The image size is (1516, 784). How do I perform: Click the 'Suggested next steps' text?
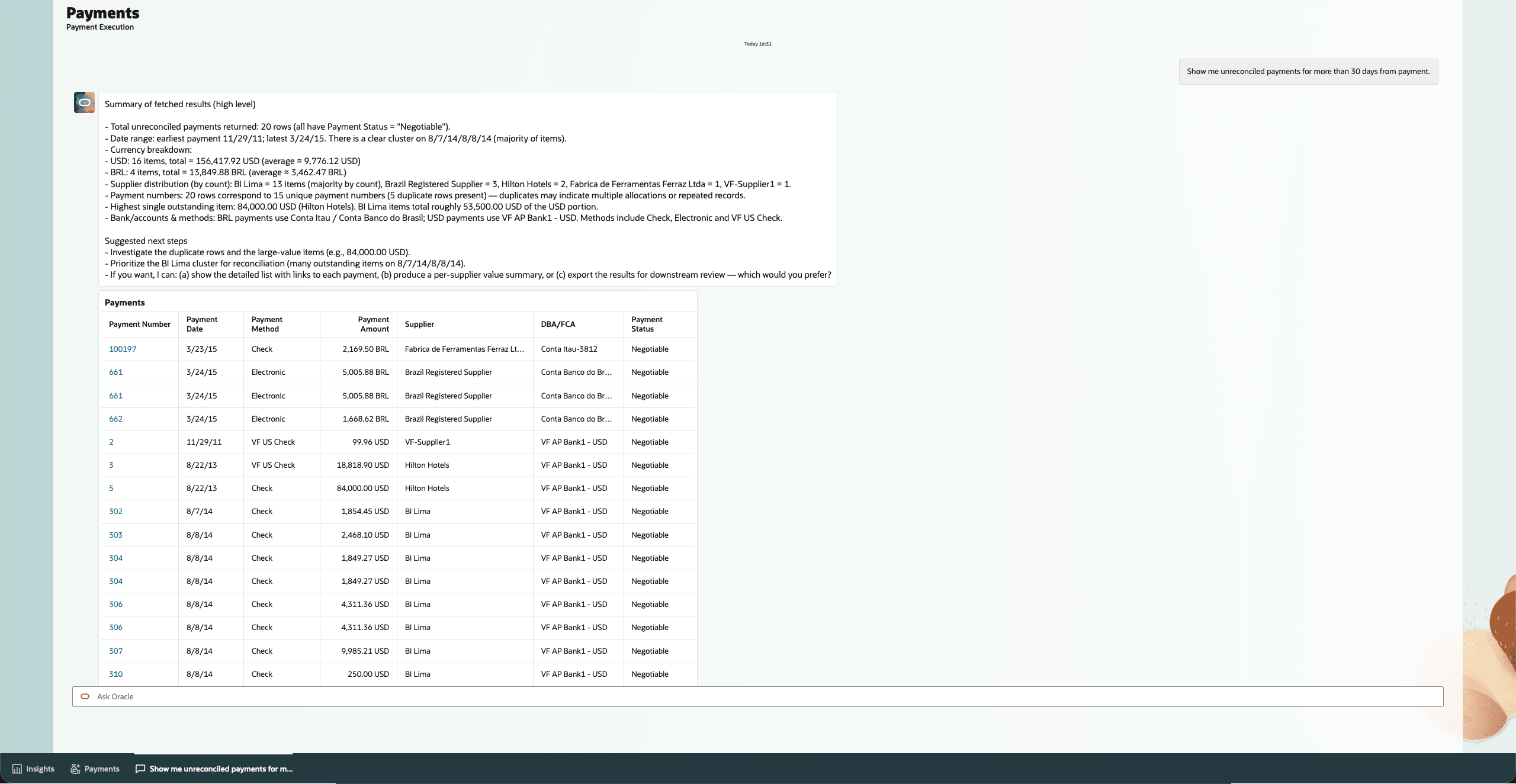146,241
